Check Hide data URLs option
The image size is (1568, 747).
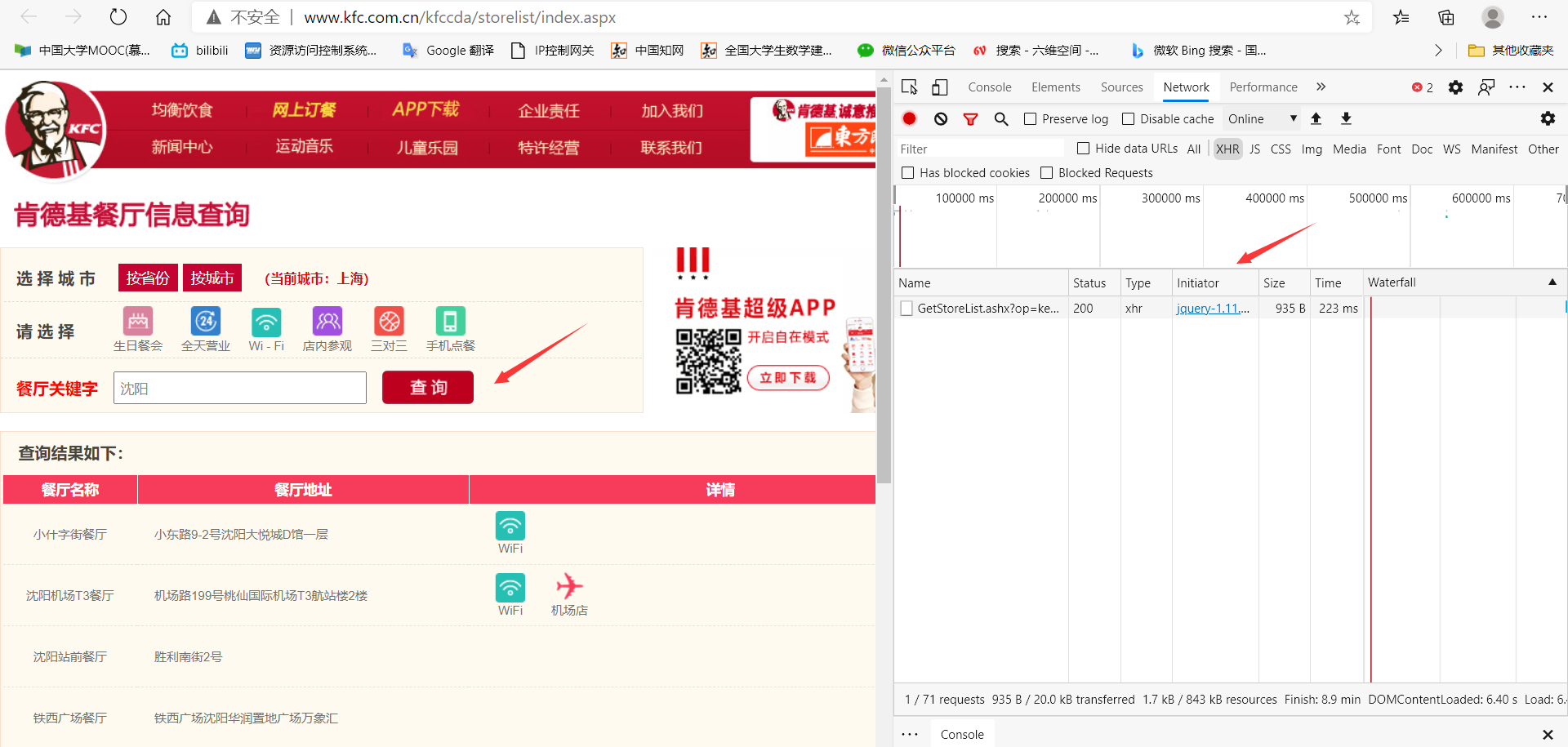pos(1084,149)
